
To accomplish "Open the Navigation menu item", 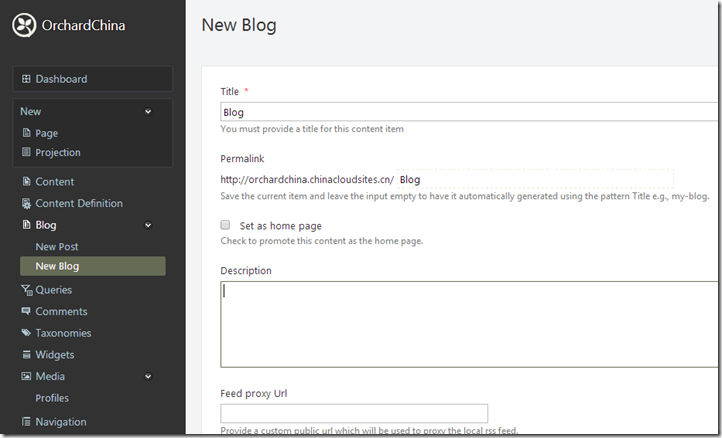I will 61,422.
